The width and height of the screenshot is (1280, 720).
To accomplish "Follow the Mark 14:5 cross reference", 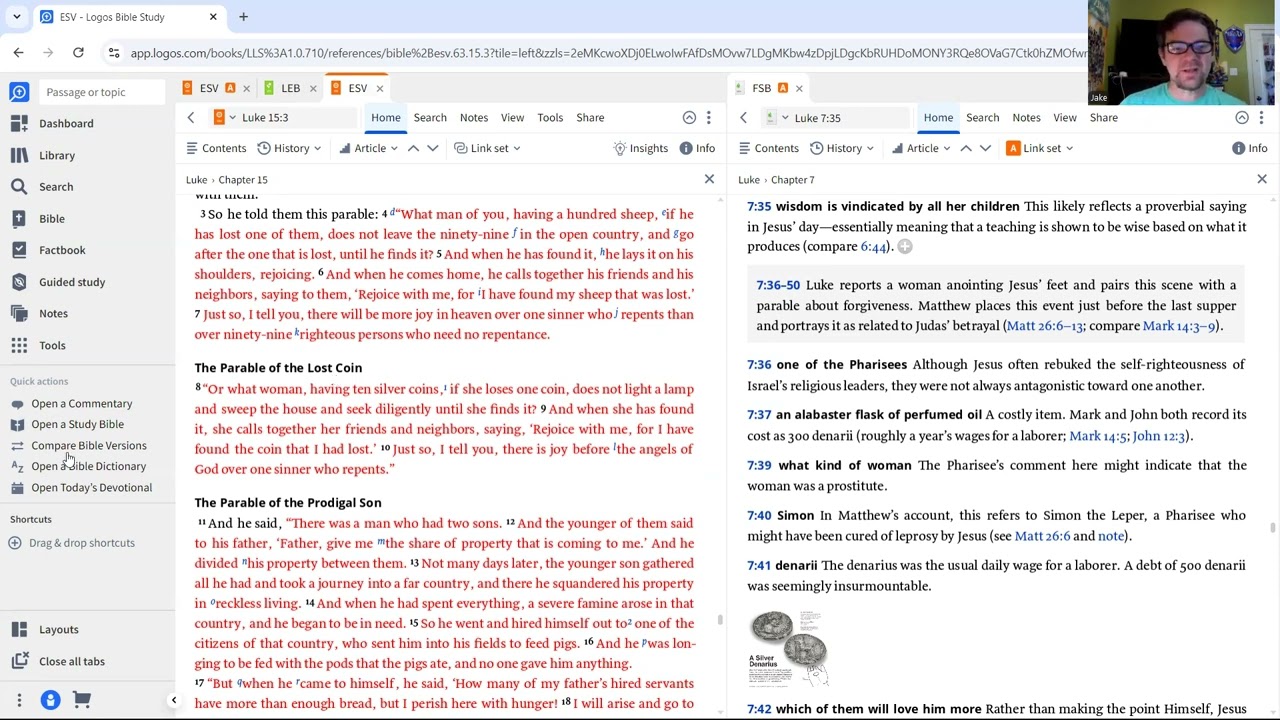I will point(1098,436).
